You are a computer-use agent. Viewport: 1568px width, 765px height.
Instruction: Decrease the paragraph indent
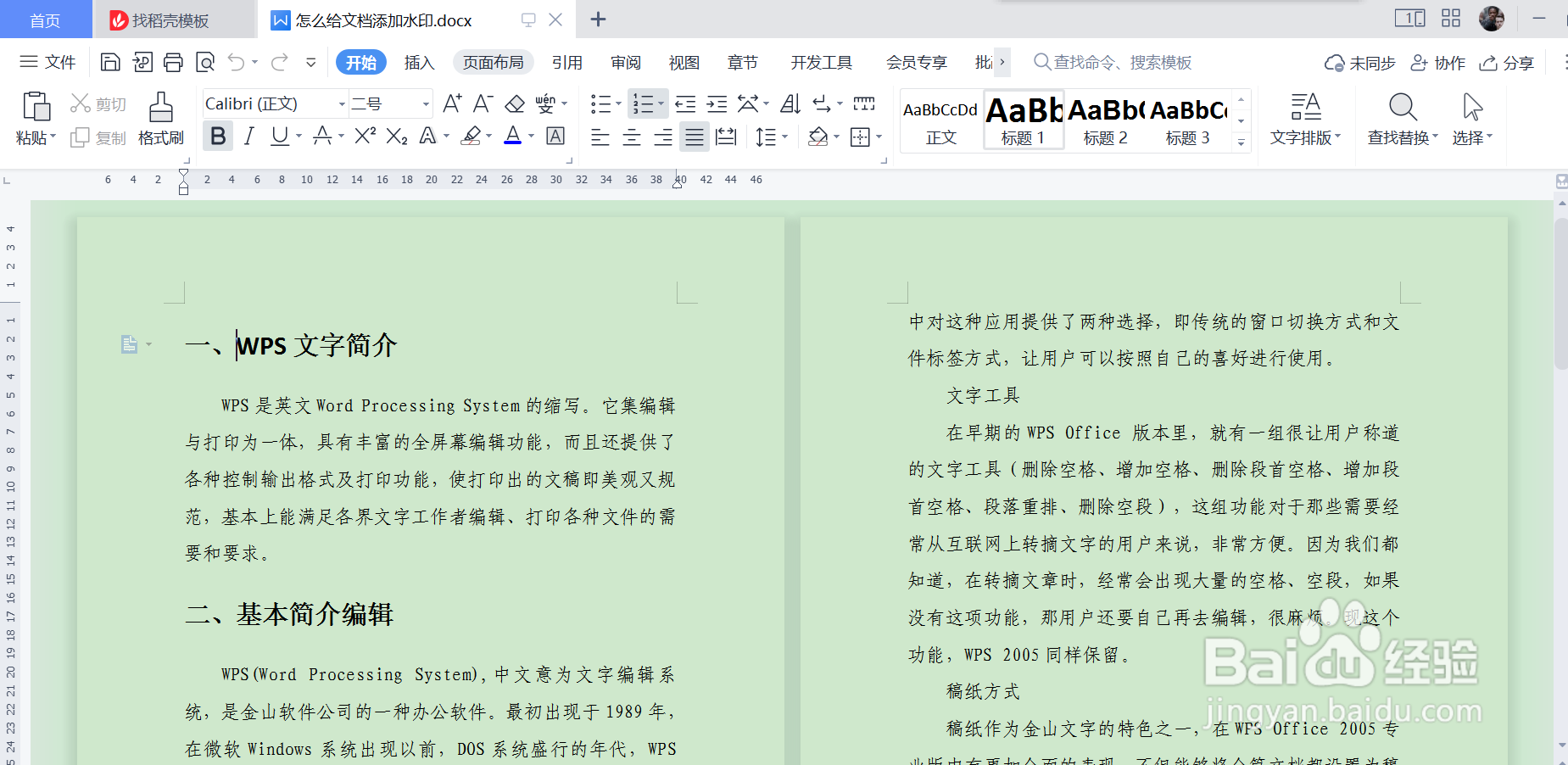(x=685, y=103)
